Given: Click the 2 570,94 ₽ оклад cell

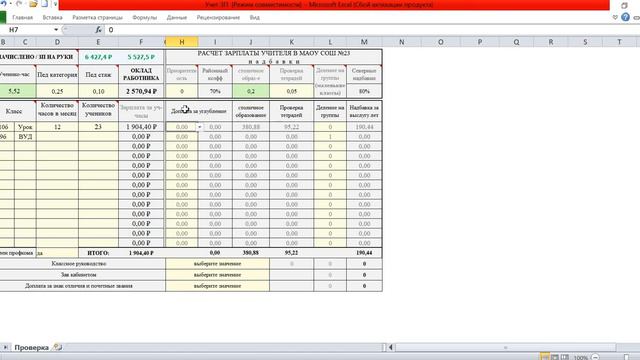Looking at the screenshot, I should coord(141,91).
